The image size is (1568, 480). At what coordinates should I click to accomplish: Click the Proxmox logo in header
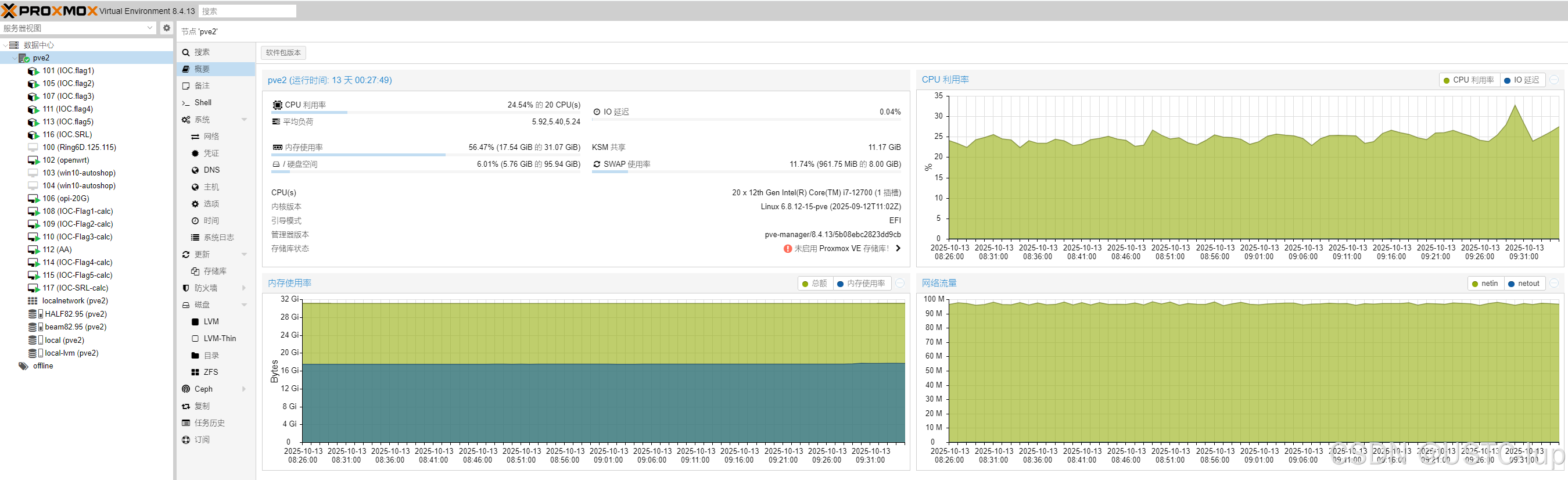pyautogui.click(x=50, y=11)
